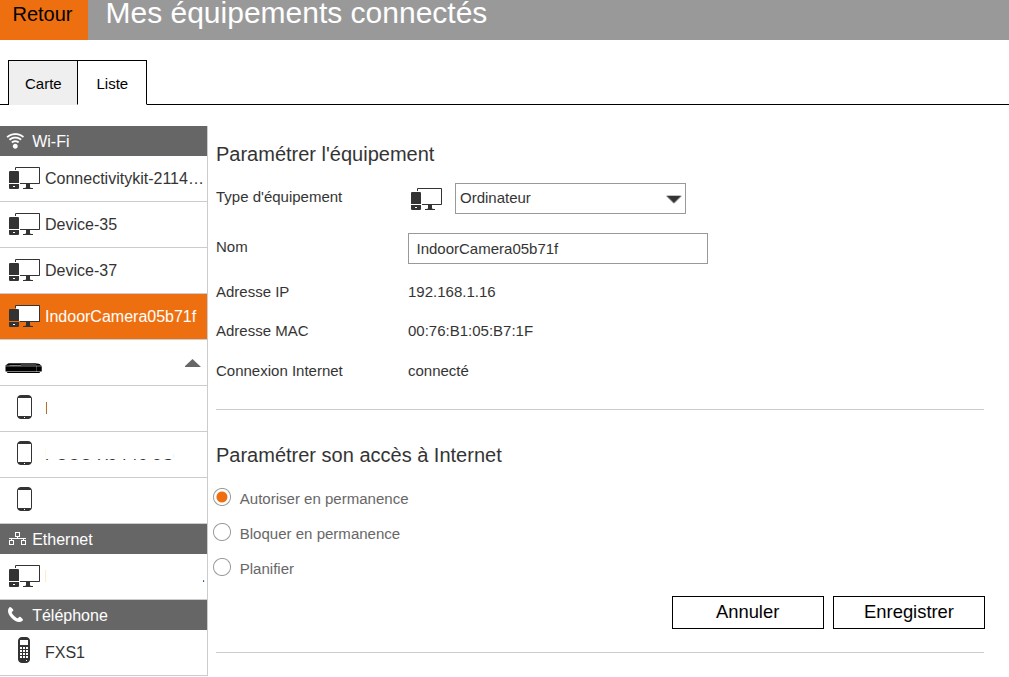1009x677 pixels.
Task: Click the computer icon beside Device-35
Action: pyautogui.click(x=23, y=225)
